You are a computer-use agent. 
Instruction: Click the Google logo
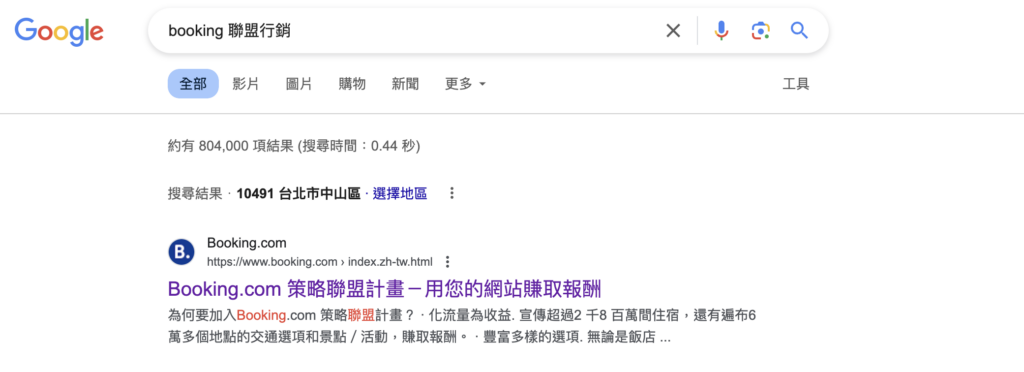pyautogui.click(x=59, y=31)
